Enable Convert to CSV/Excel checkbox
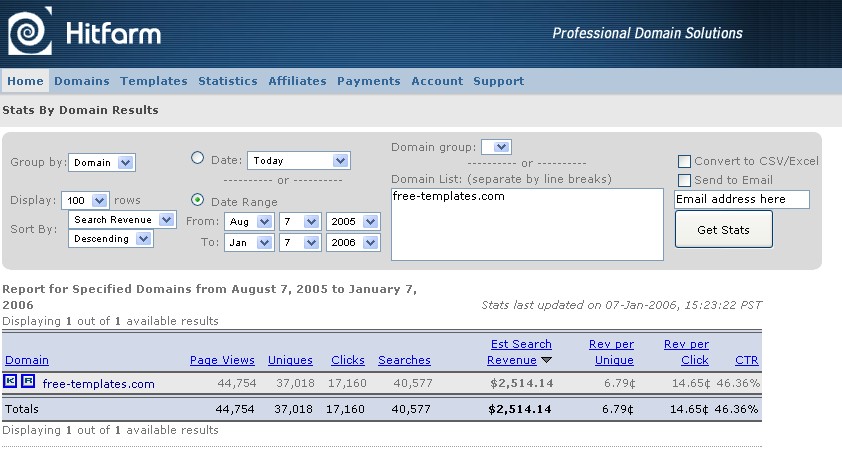This screenshot has width=842, height=451. [x=684, y=162]
